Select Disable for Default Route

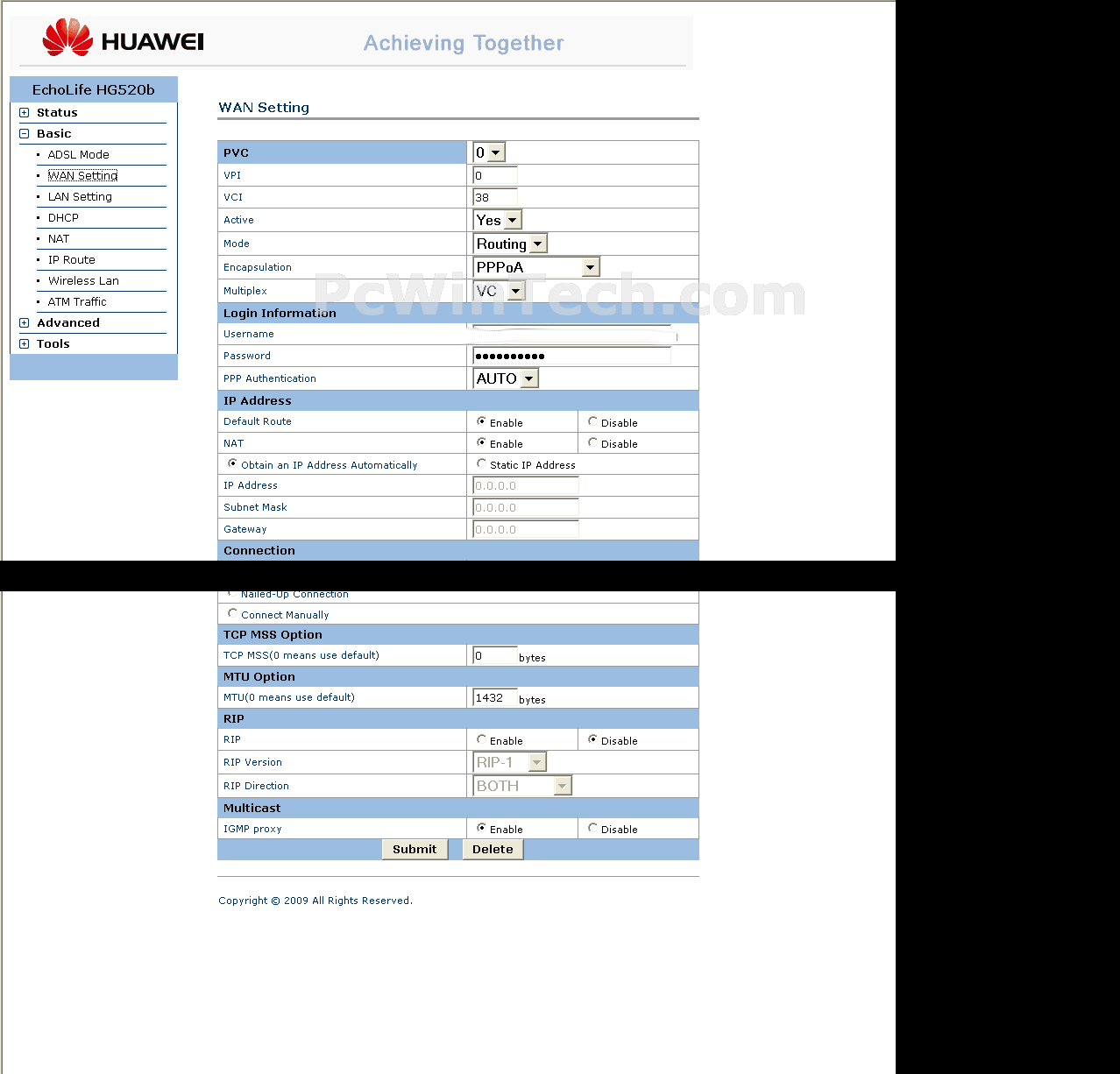[592, 421]
